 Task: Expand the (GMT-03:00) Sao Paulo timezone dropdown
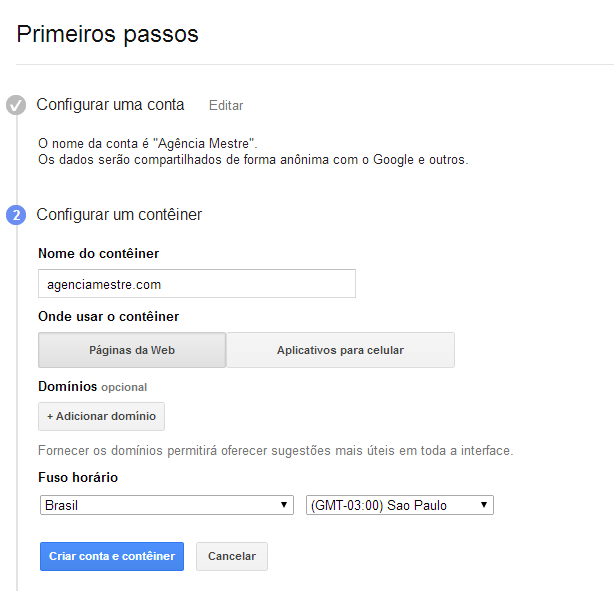[399, 505]
